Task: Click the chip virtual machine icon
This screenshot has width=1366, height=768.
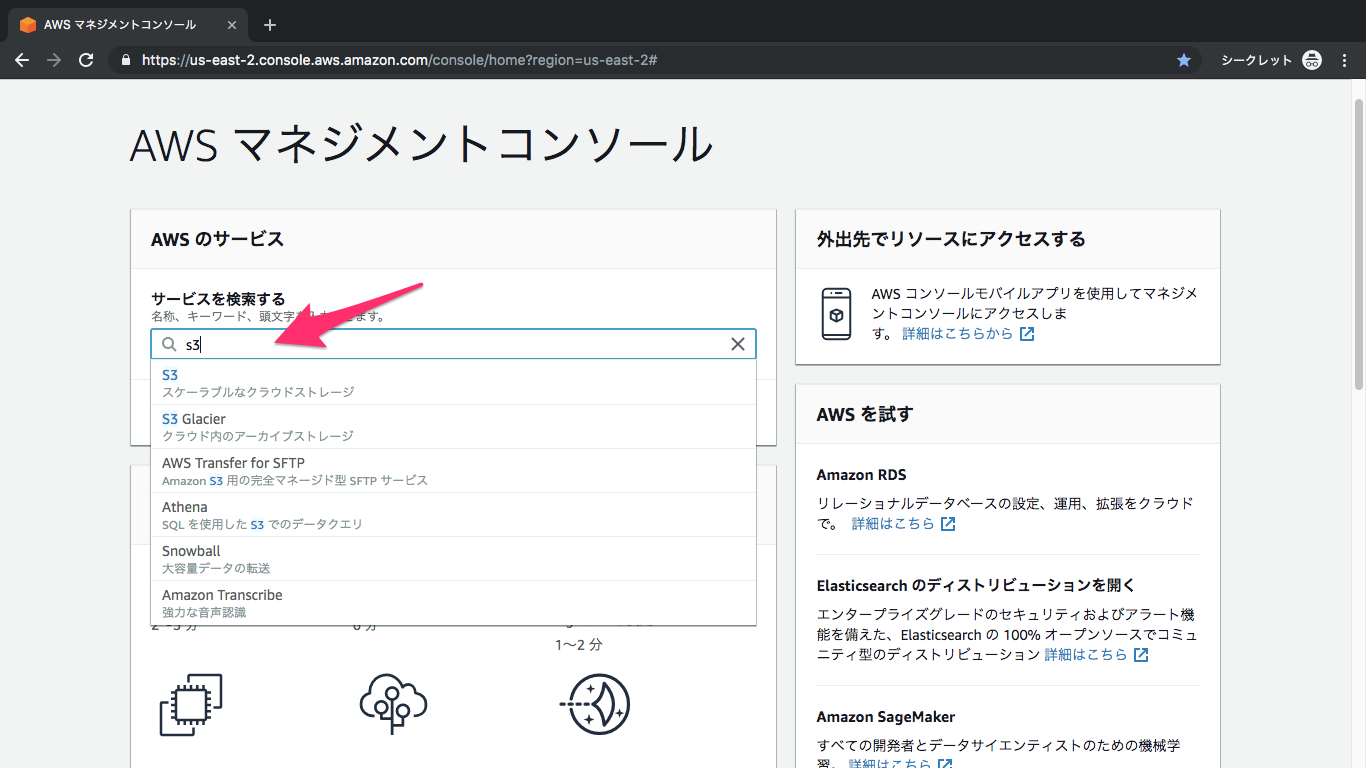Action: click(191, 704)
